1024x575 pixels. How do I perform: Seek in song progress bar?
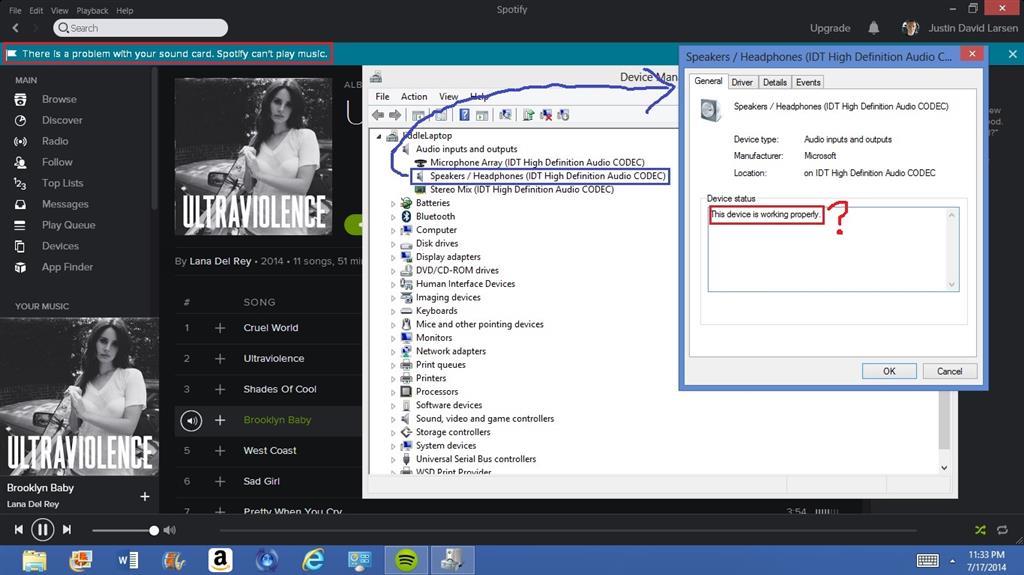pyautogui.click(x=568, y=531)
